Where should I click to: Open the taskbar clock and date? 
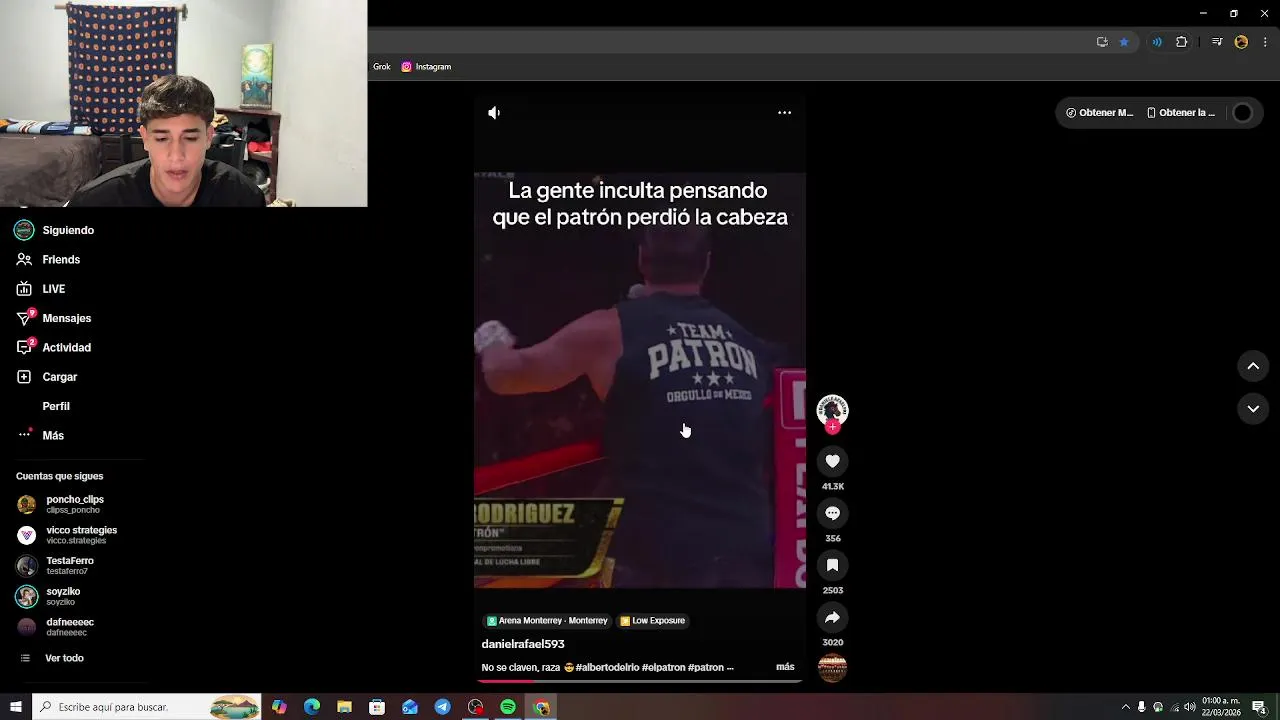1221,707
